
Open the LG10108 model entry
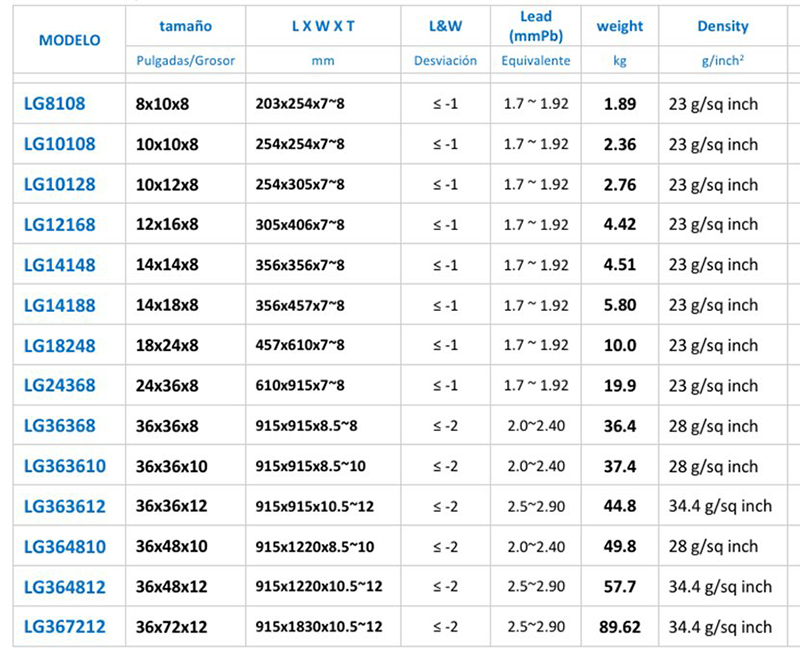coord(59,144)
